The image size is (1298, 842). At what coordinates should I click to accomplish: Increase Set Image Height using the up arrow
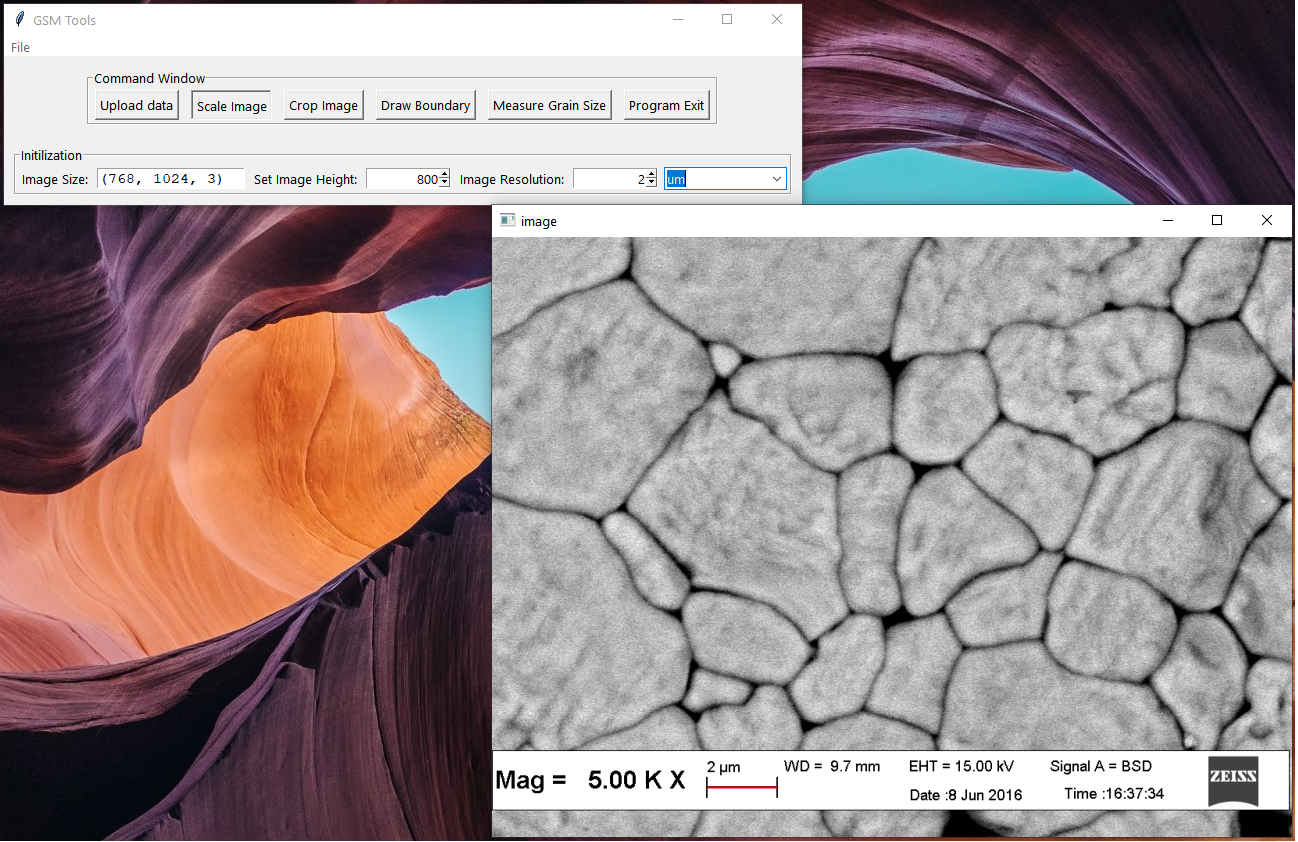click(x=444, y=173)
